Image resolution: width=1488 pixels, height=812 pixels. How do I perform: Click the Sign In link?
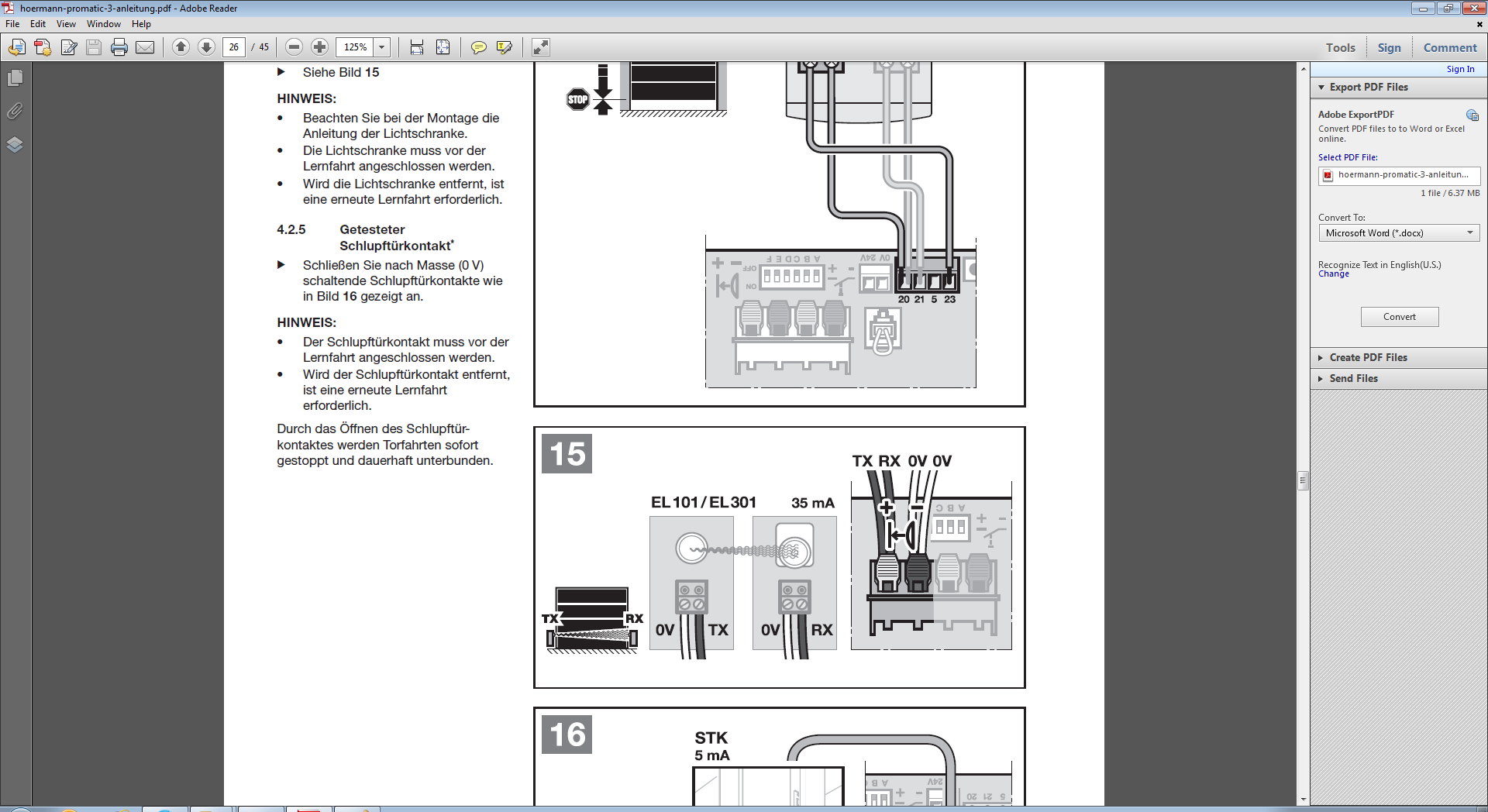coord(1460,70)
